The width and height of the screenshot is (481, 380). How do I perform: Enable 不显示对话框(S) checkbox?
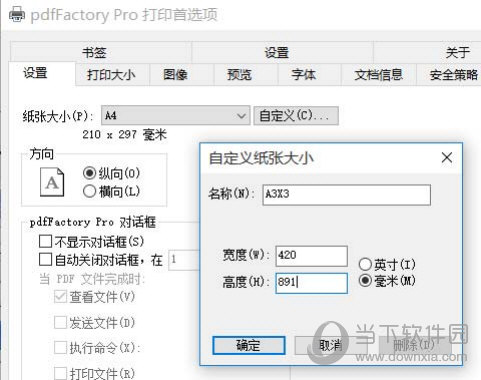tap(45, 241)
